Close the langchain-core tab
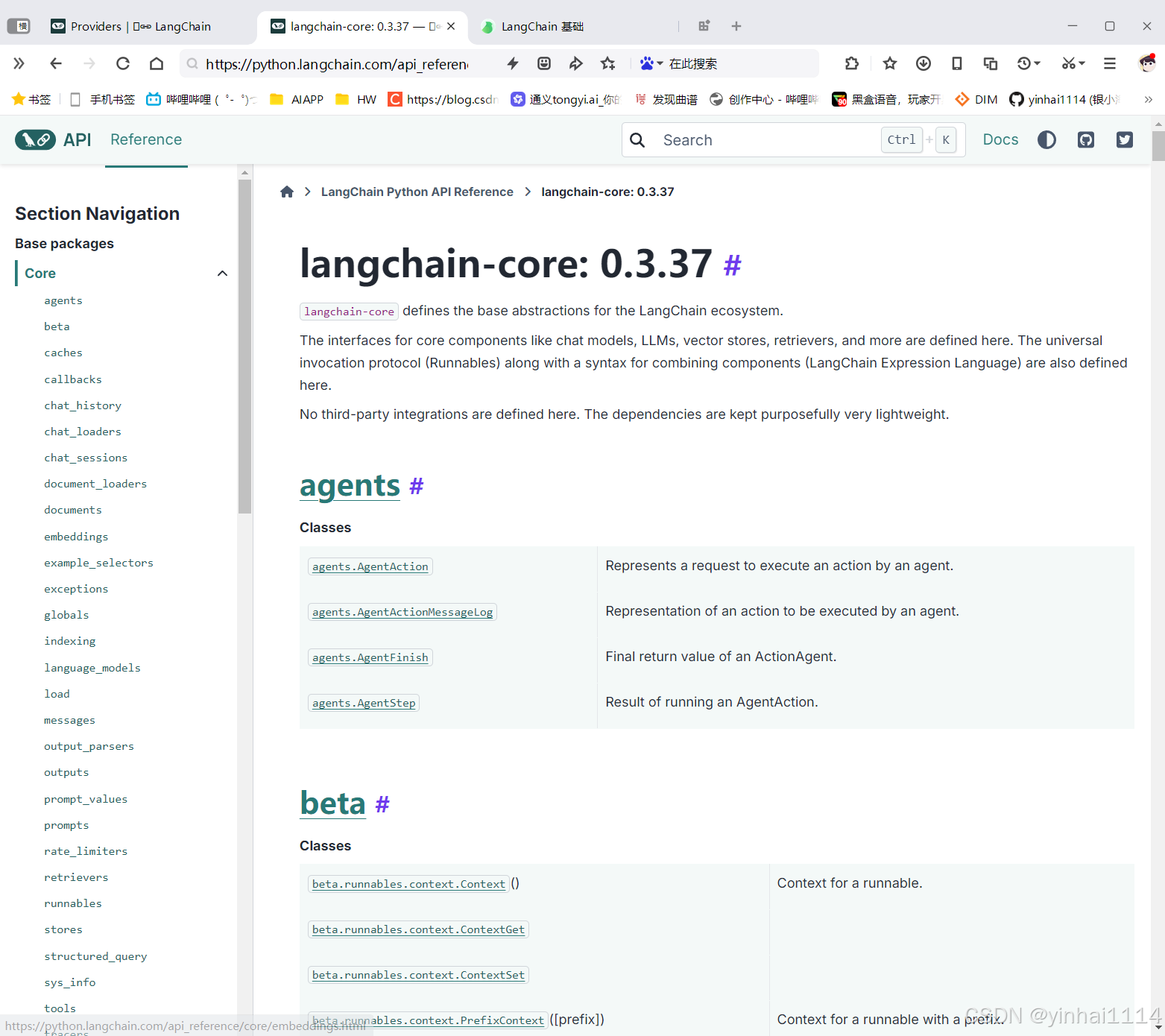The height and width of the screenshot is (1036, 1165). coord(451,26)
